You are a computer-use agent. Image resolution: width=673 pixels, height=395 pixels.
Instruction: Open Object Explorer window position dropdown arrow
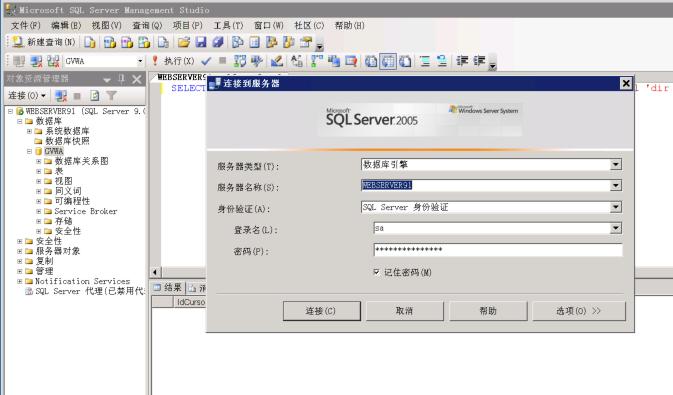point(107,79)
